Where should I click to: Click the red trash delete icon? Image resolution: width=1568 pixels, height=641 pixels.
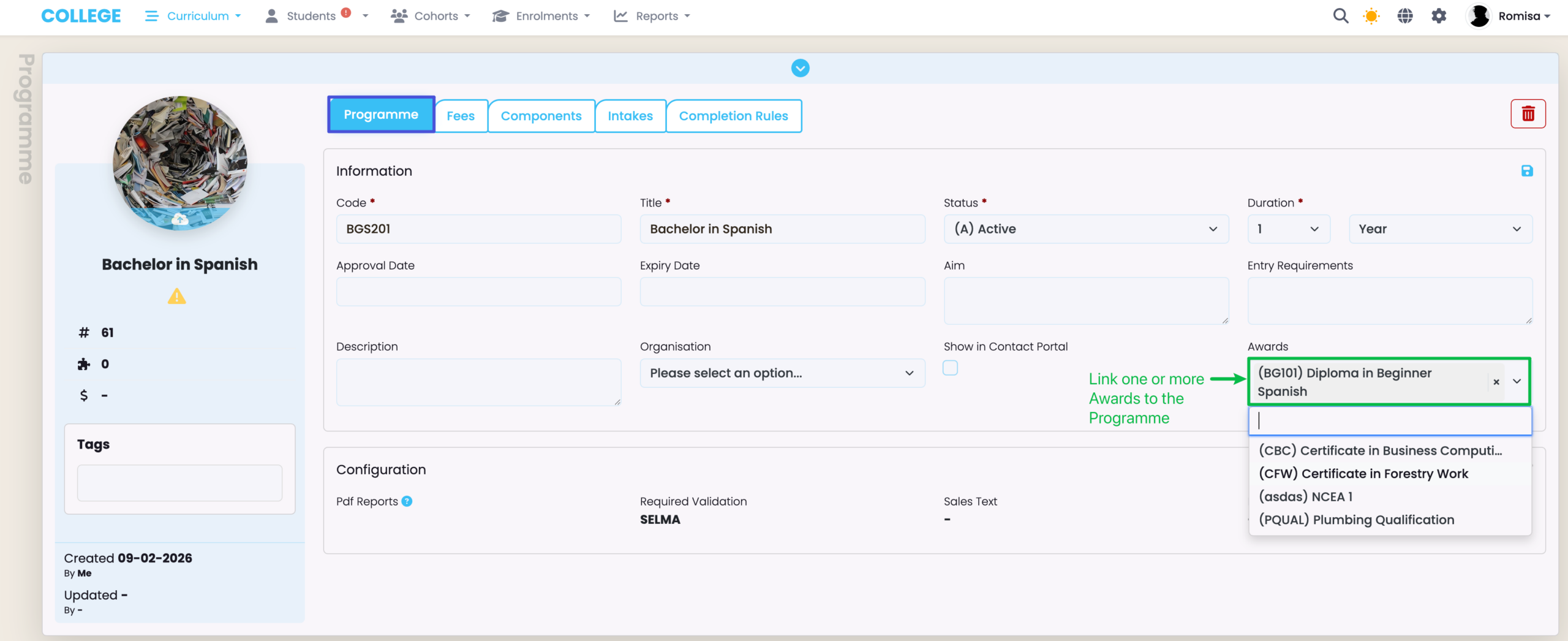point(1528,114)
